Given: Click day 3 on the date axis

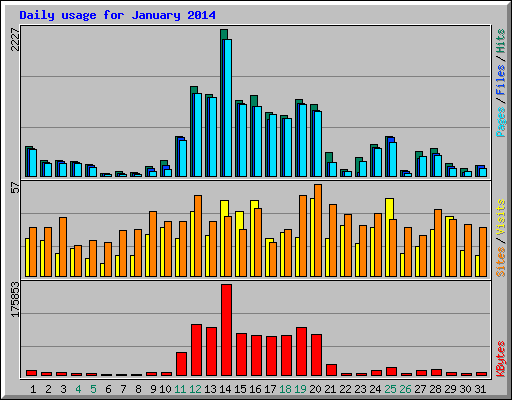Looking at the screenshot, I should pyautogui.click(x=63, y=389).
